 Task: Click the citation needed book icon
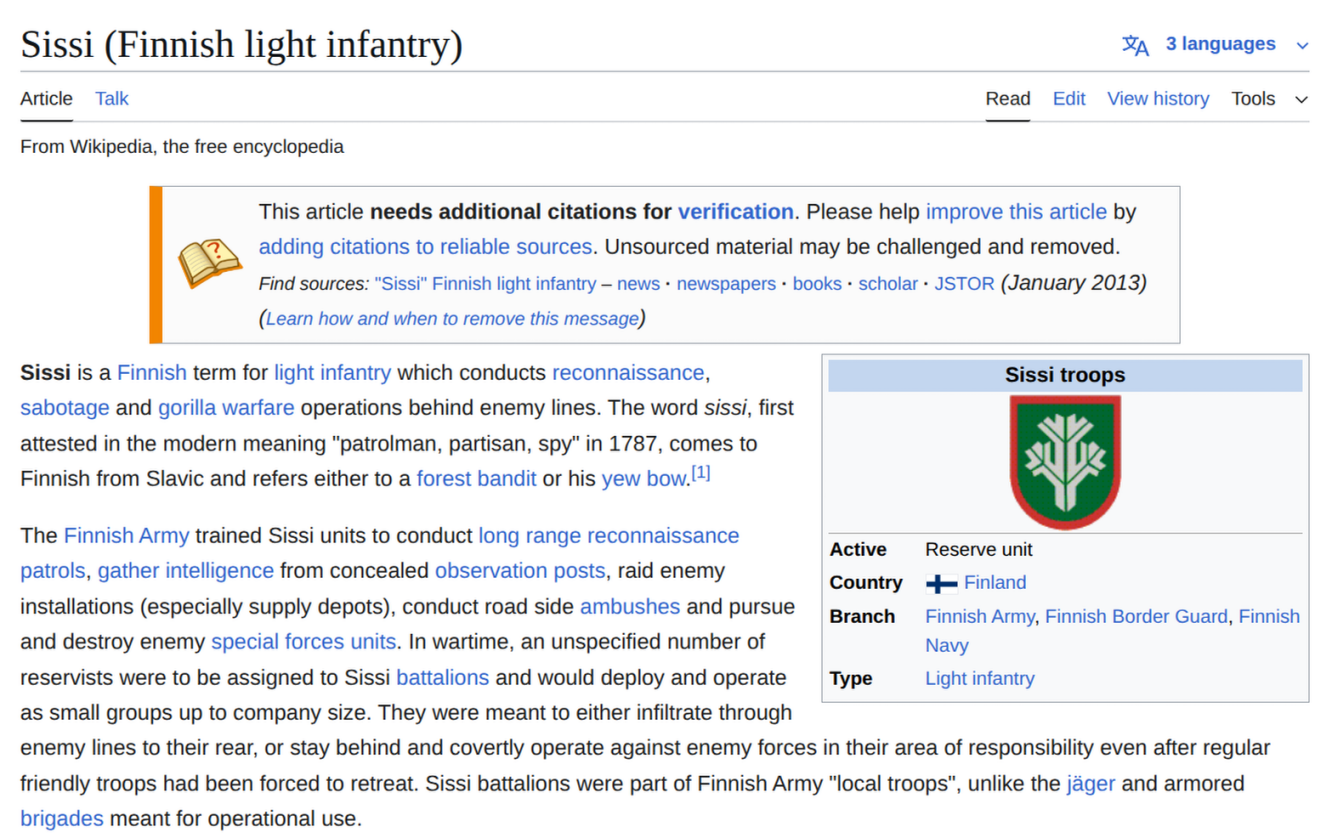(210, 264)
